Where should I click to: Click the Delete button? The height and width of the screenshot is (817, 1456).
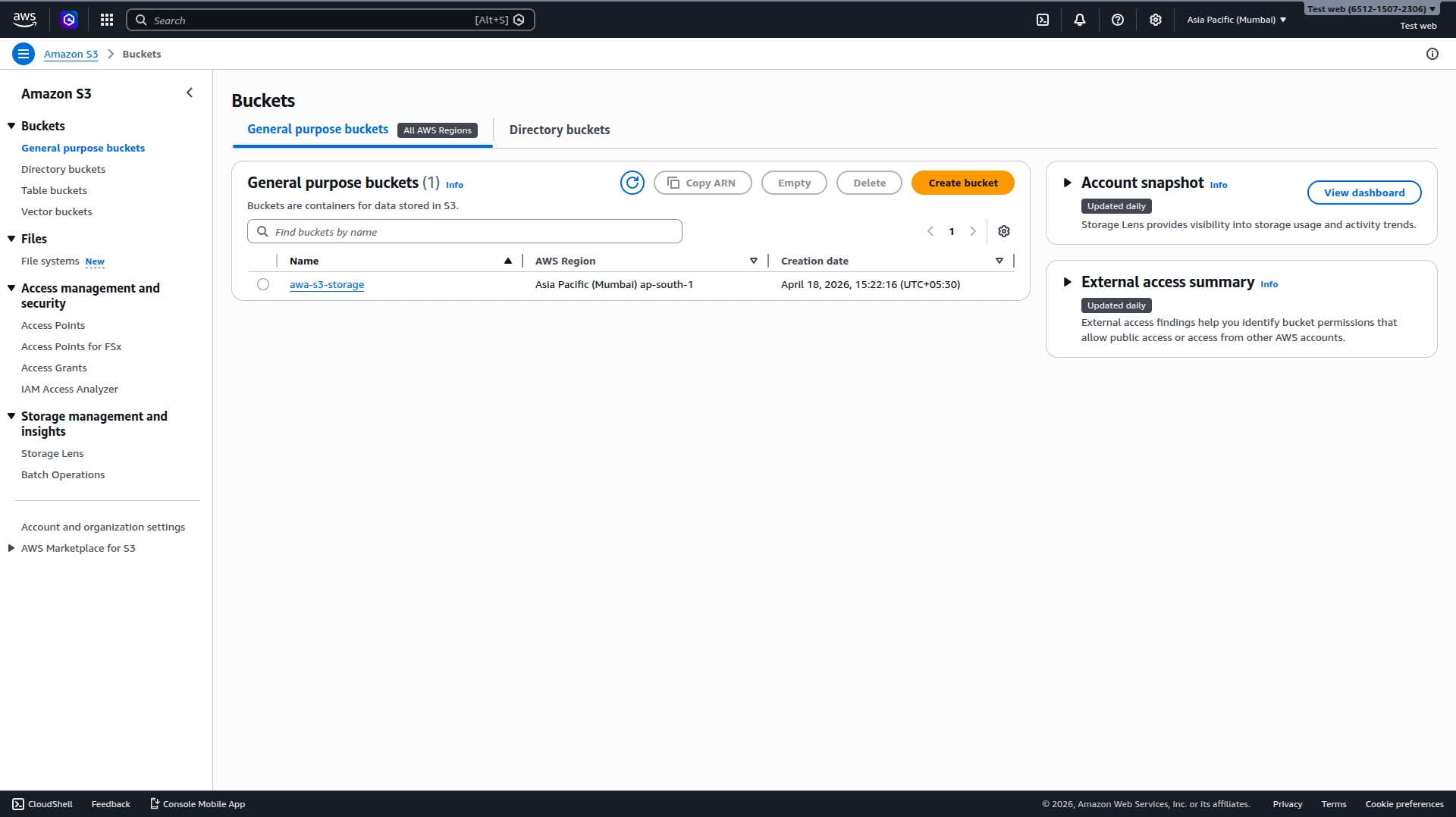[869, 183]
